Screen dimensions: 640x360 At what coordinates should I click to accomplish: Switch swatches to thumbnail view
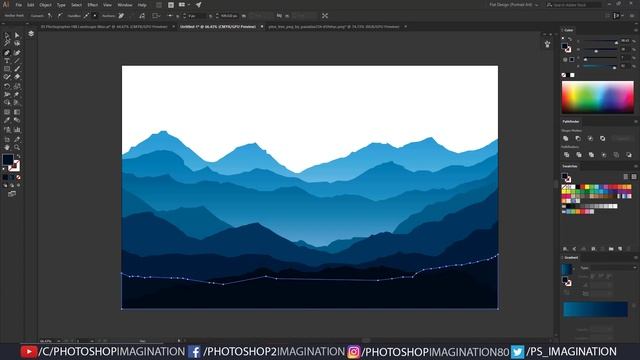(634, 177)
